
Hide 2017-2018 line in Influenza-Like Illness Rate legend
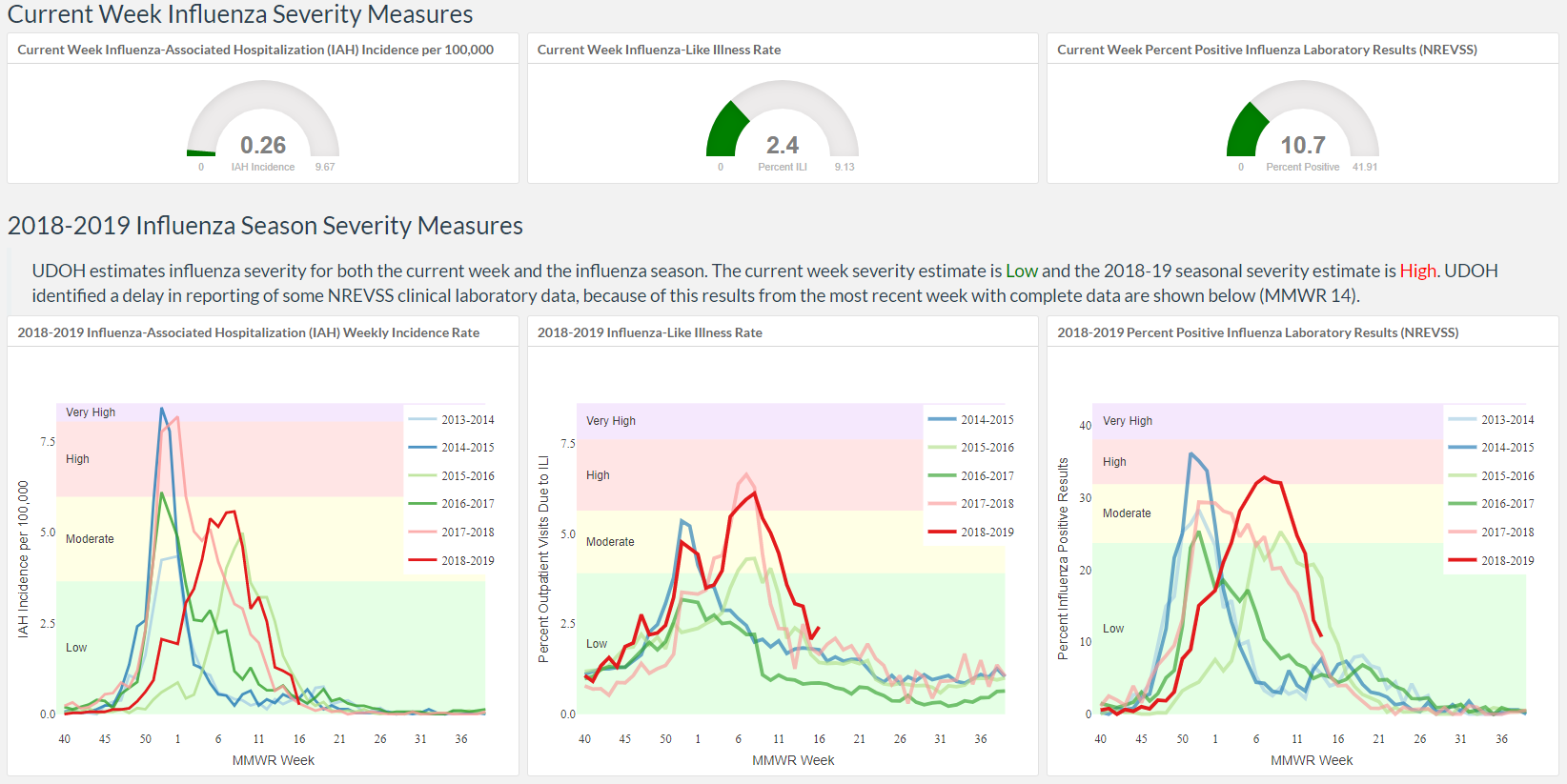tap(971, 504)
